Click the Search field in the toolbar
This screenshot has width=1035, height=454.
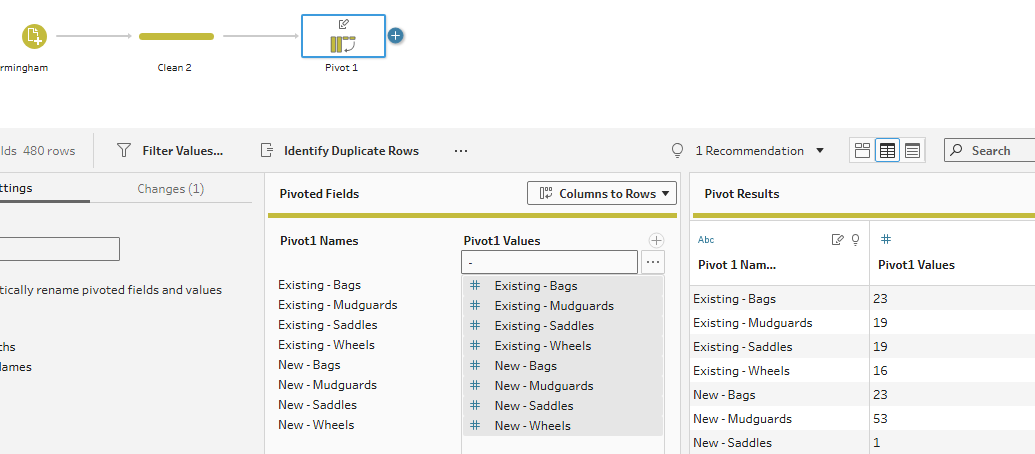tap(990, 151)
